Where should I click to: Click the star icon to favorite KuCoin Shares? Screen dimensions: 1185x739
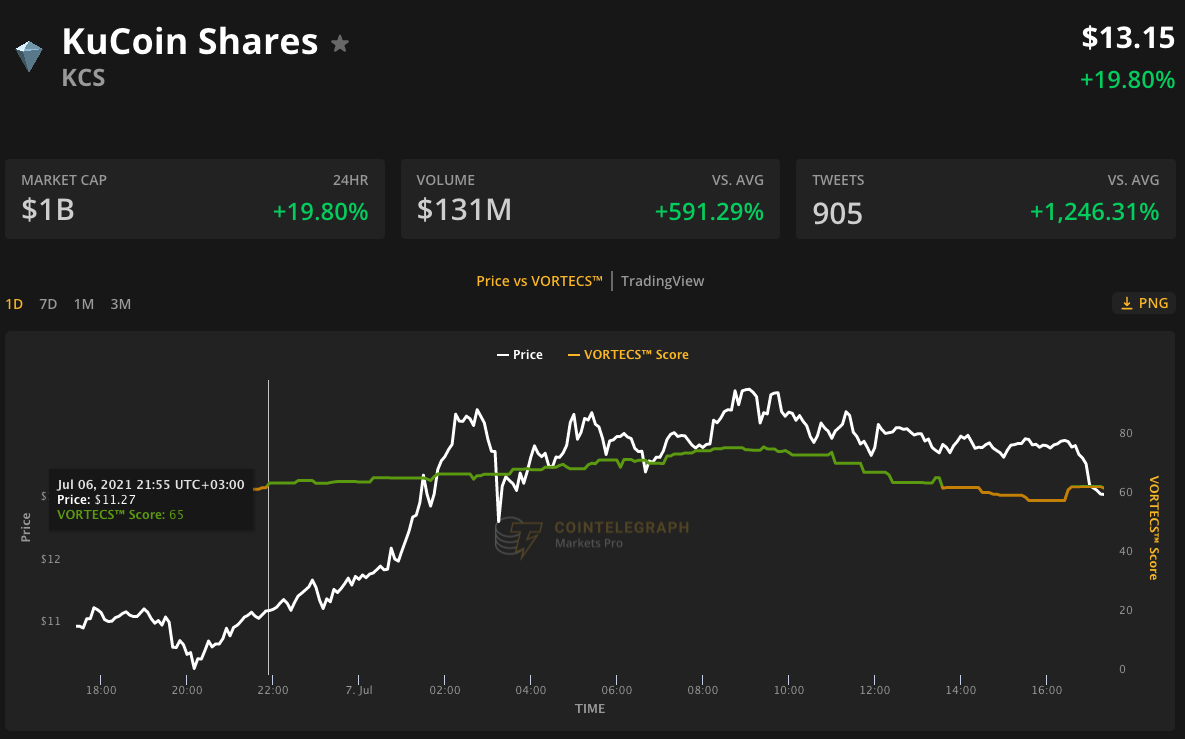339,43
